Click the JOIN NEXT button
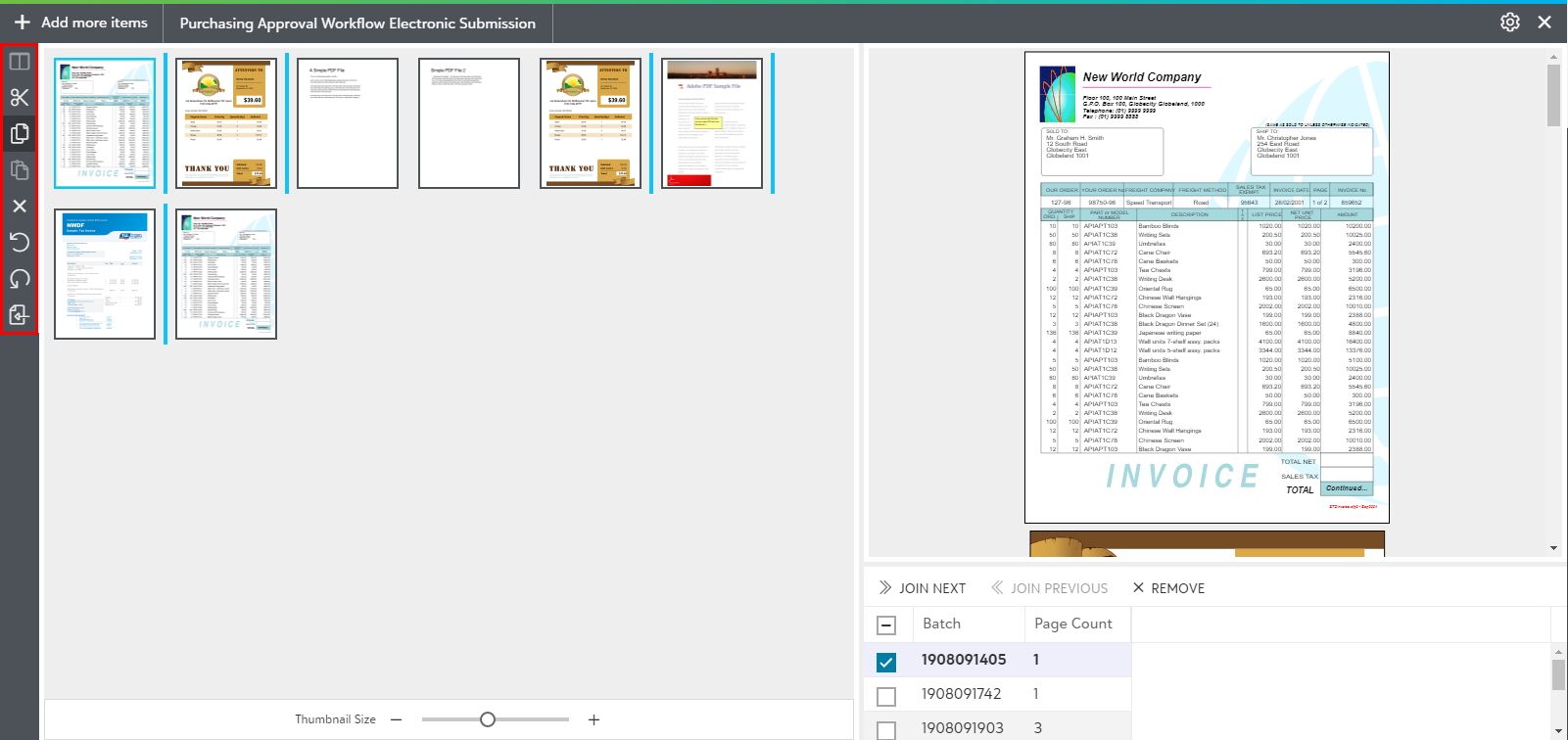 922,588
